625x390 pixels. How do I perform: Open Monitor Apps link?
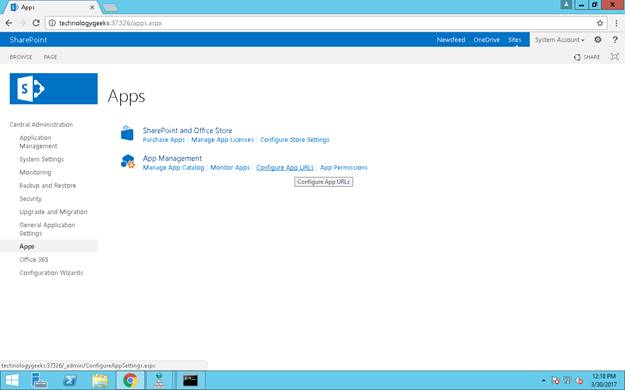[230, 167]
